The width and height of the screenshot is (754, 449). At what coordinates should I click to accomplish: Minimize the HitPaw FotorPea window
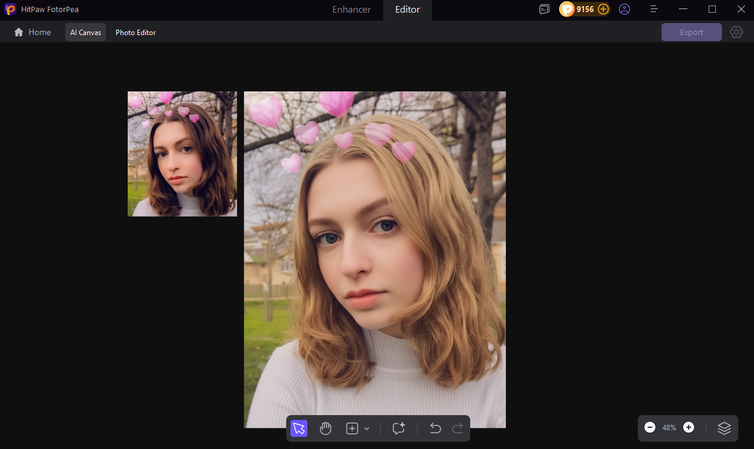pos(683,9)
